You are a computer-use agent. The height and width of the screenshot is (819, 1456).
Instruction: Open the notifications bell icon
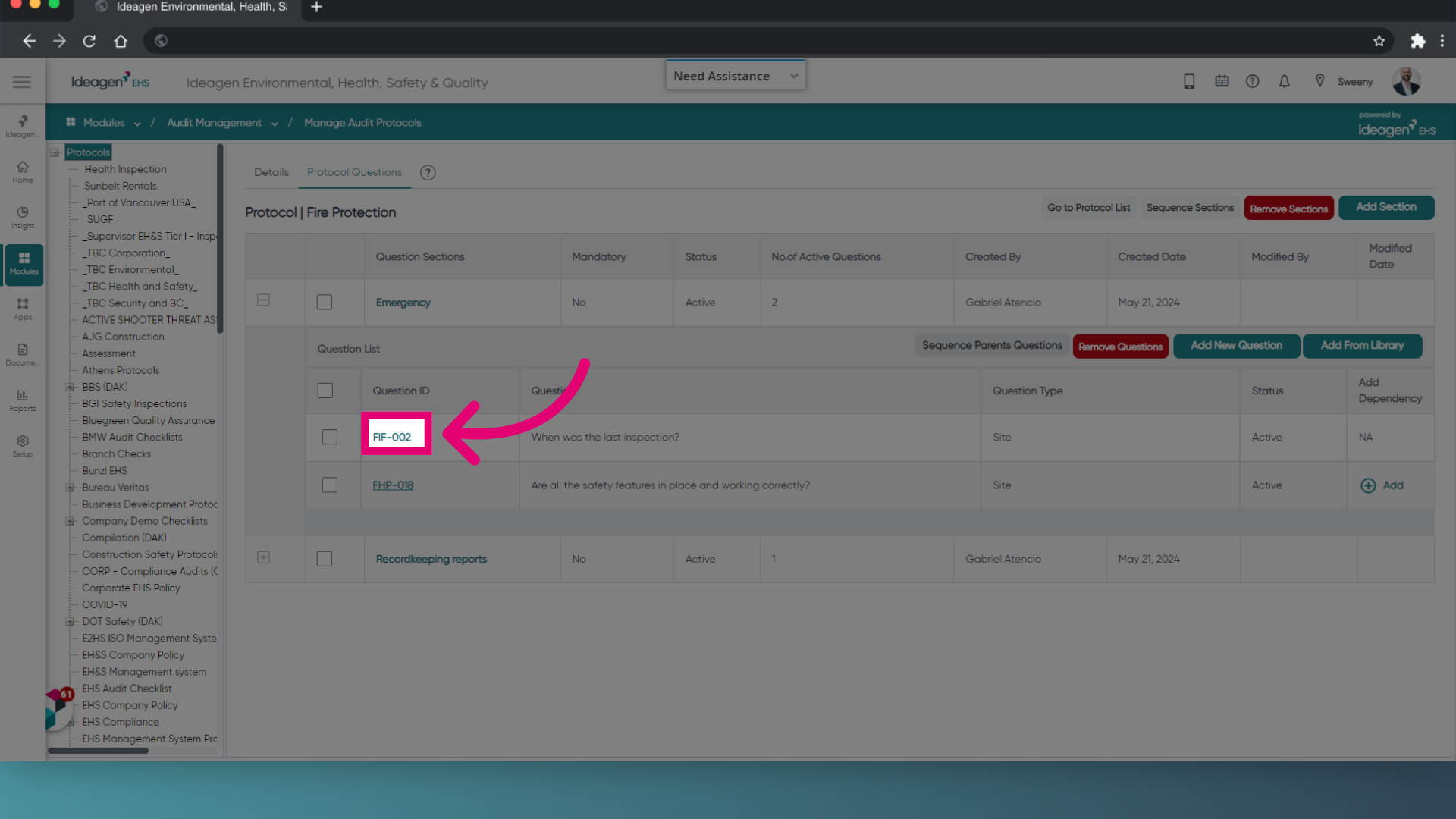pyautogui.click(x=1285, y=81)
